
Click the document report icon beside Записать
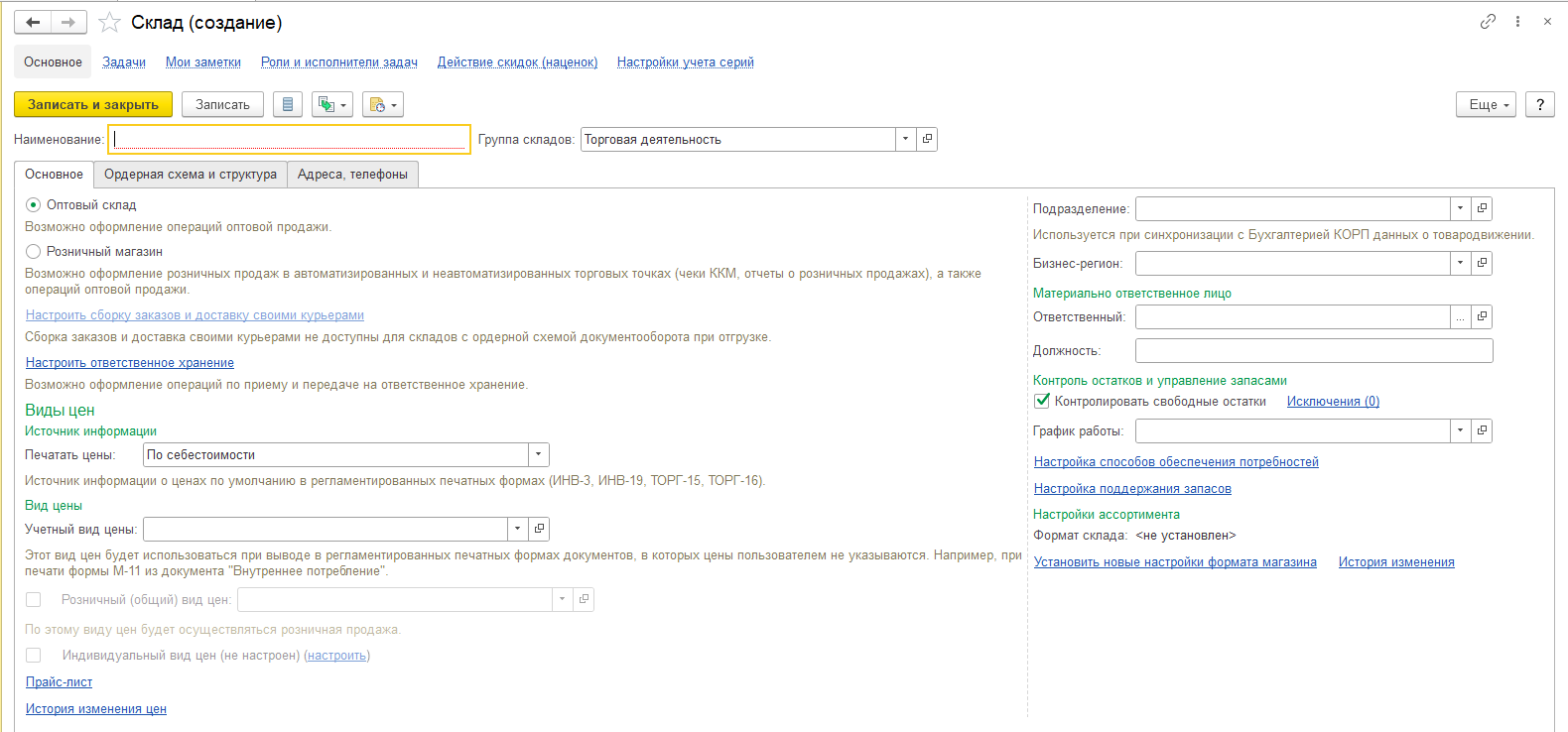coord(288,104)
